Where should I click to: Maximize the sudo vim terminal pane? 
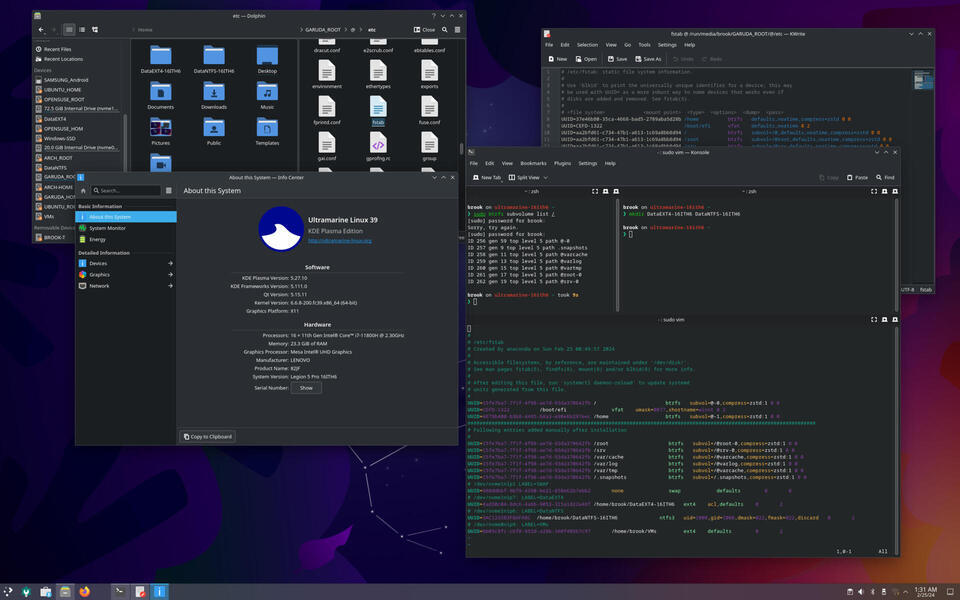coord(874,320)
